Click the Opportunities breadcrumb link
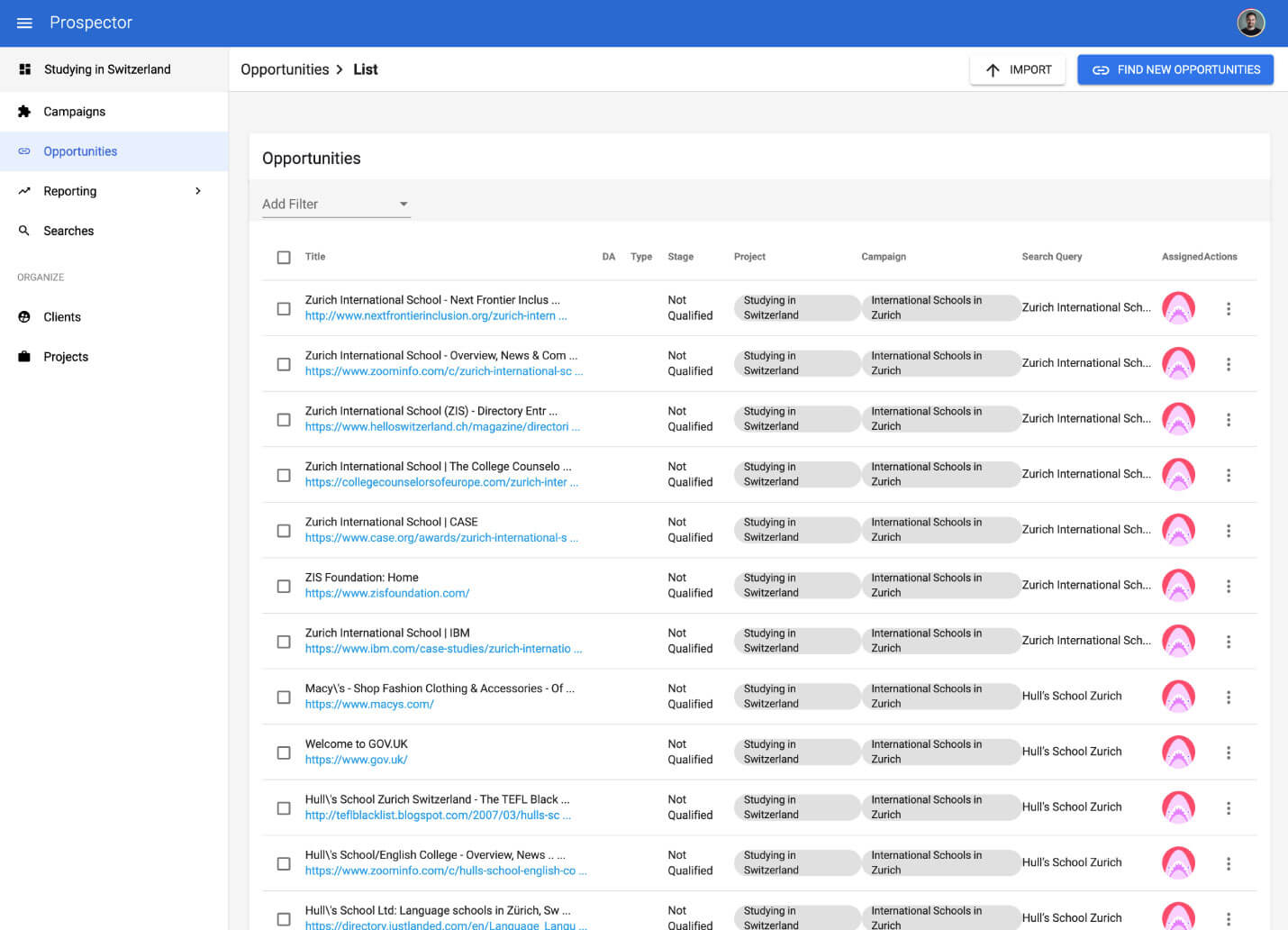The width and height of the screenshot is (1288, 930). click(x=285, y=69)
